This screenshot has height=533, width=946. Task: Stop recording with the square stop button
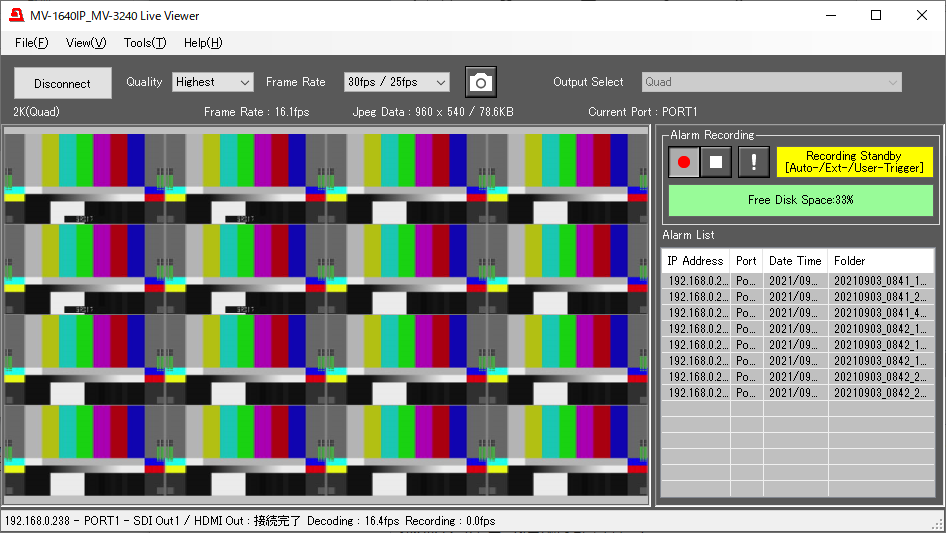tap(716, 162)
